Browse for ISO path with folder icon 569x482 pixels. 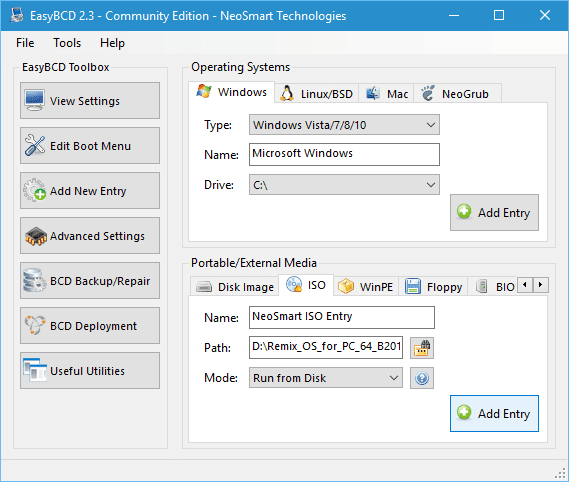[x=422, y=348]
